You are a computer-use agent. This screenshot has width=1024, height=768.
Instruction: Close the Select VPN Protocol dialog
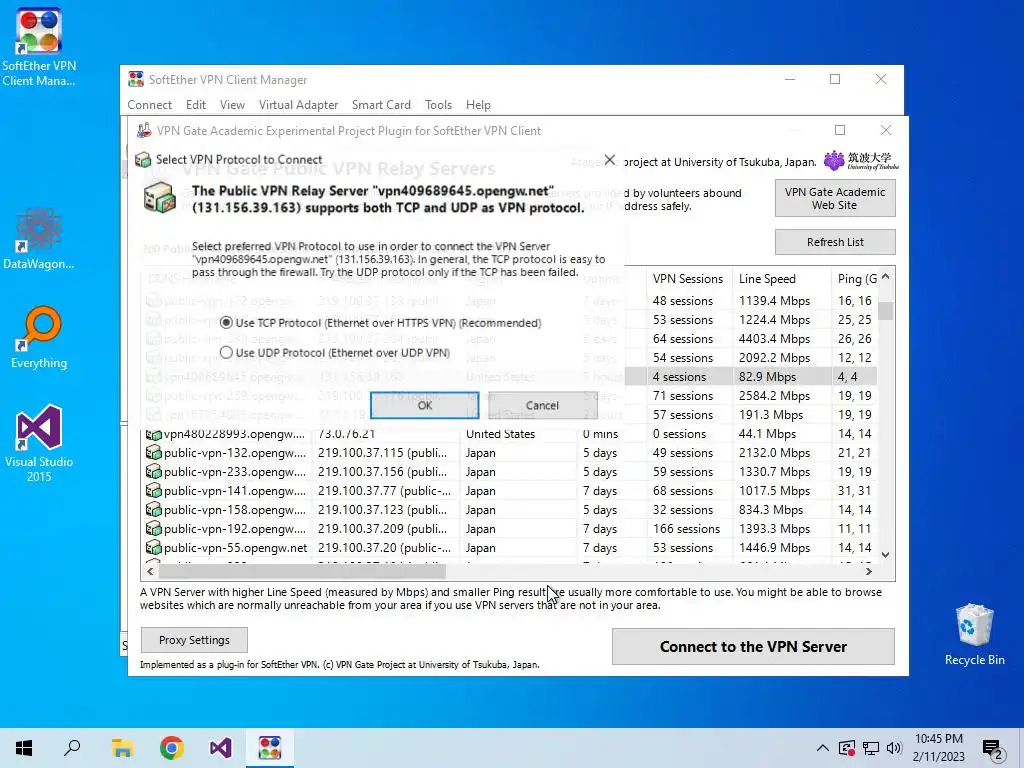[x=609, y=159]
